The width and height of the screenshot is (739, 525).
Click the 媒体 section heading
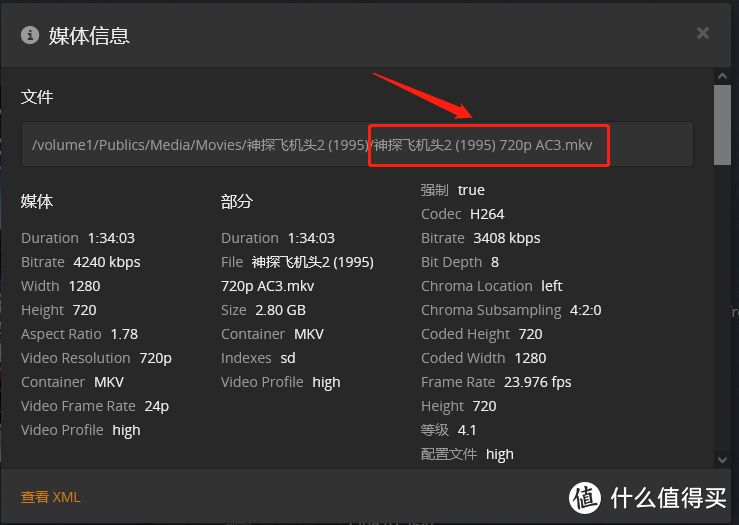[37, 201]
